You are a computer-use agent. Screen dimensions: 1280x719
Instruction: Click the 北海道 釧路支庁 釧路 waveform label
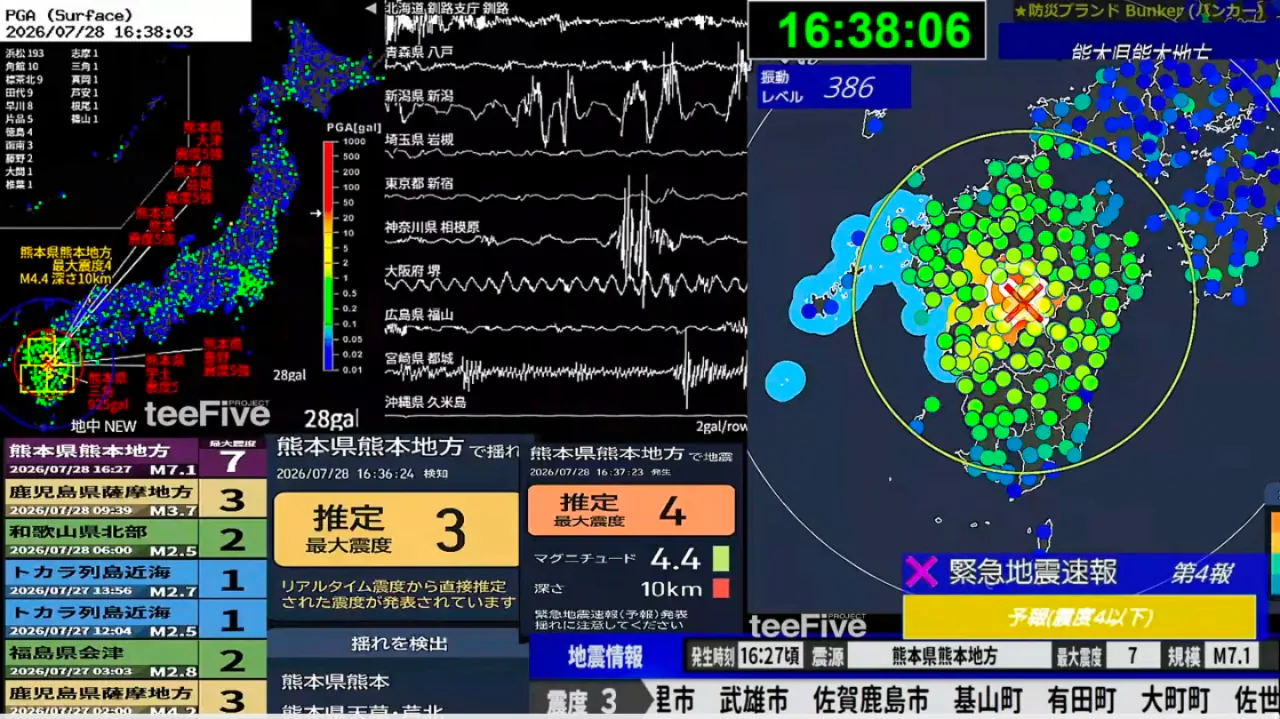[447, 8]
